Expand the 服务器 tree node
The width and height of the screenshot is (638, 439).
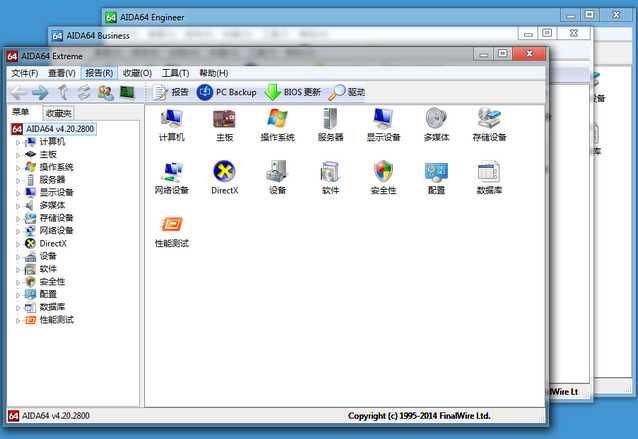pos(18,180)
